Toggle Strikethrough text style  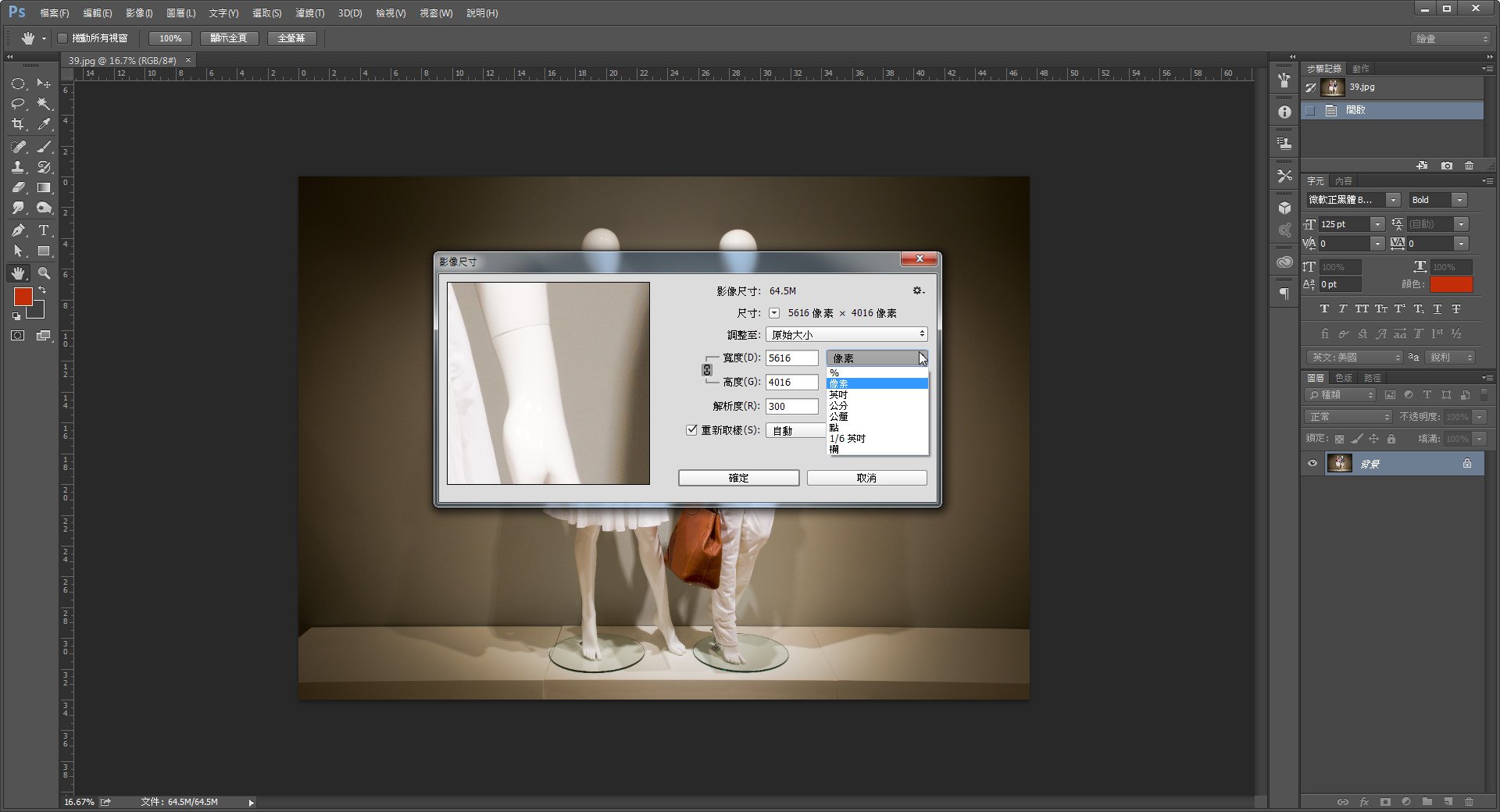coord(1455,309)
